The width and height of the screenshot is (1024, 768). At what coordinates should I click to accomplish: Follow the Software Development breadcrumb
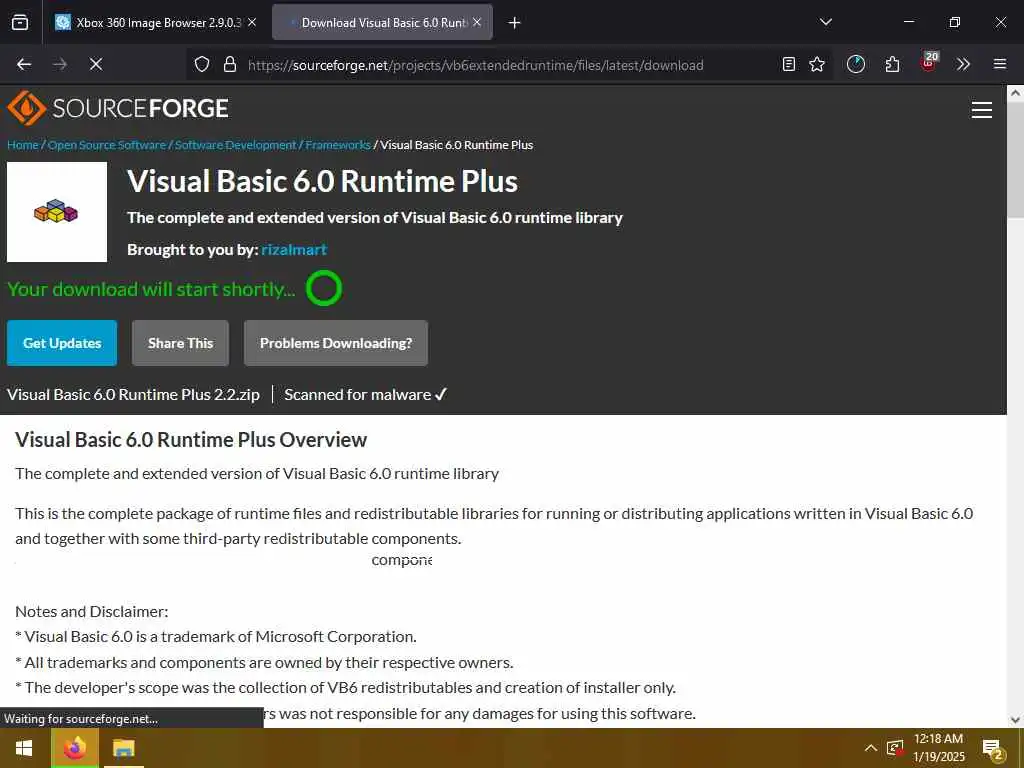pos(236,145)
